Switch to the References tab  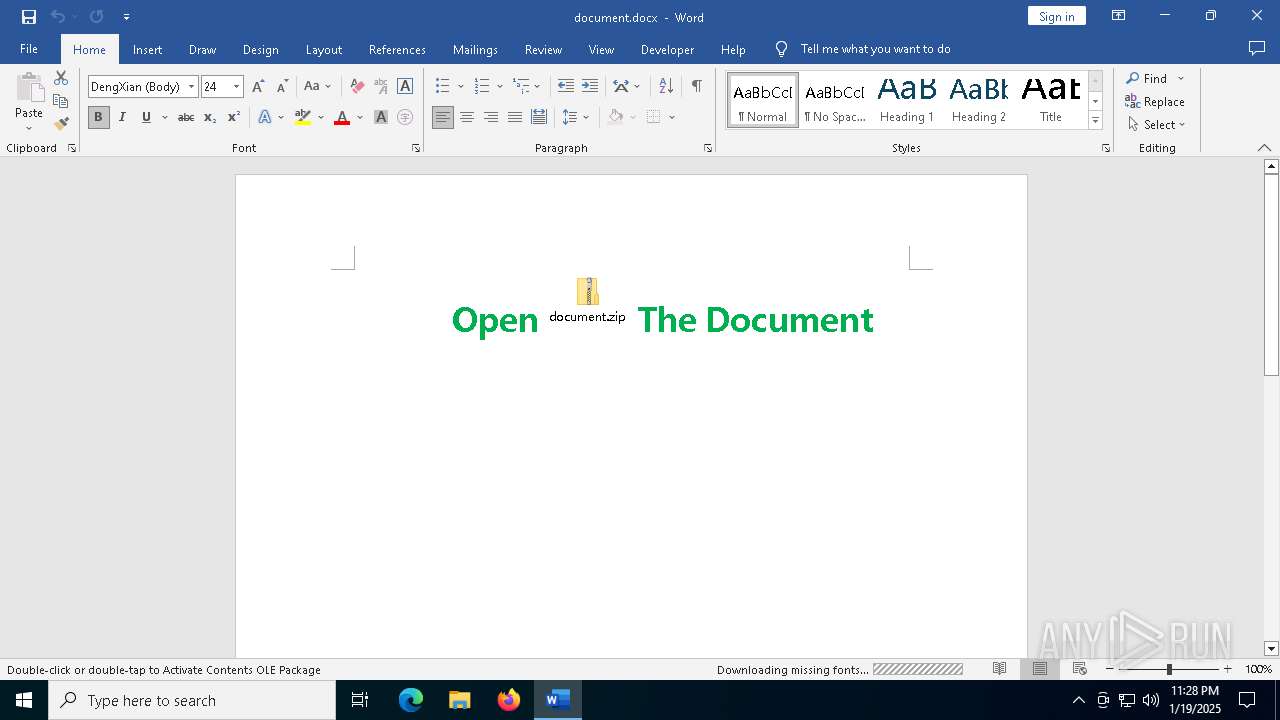[397, 49]
